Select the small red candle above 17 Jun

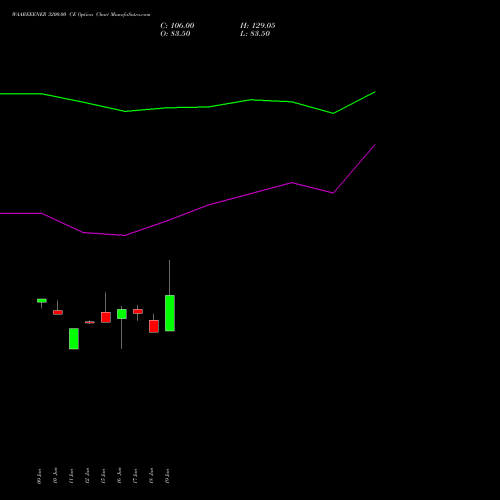pos(138,311)
